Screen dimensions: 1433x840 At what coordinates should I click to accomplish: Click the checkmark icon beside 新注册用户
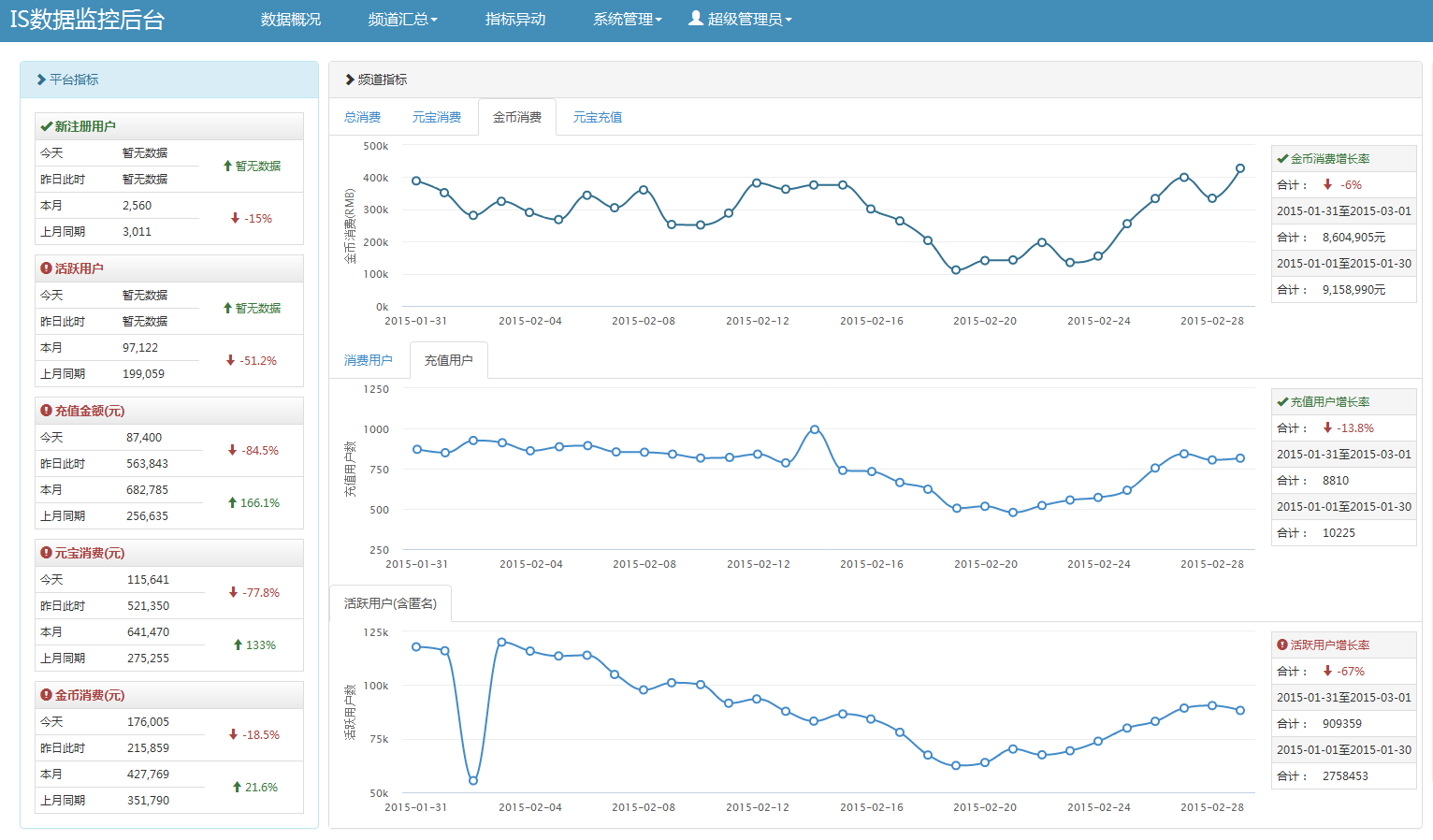(x=46, y=126)
